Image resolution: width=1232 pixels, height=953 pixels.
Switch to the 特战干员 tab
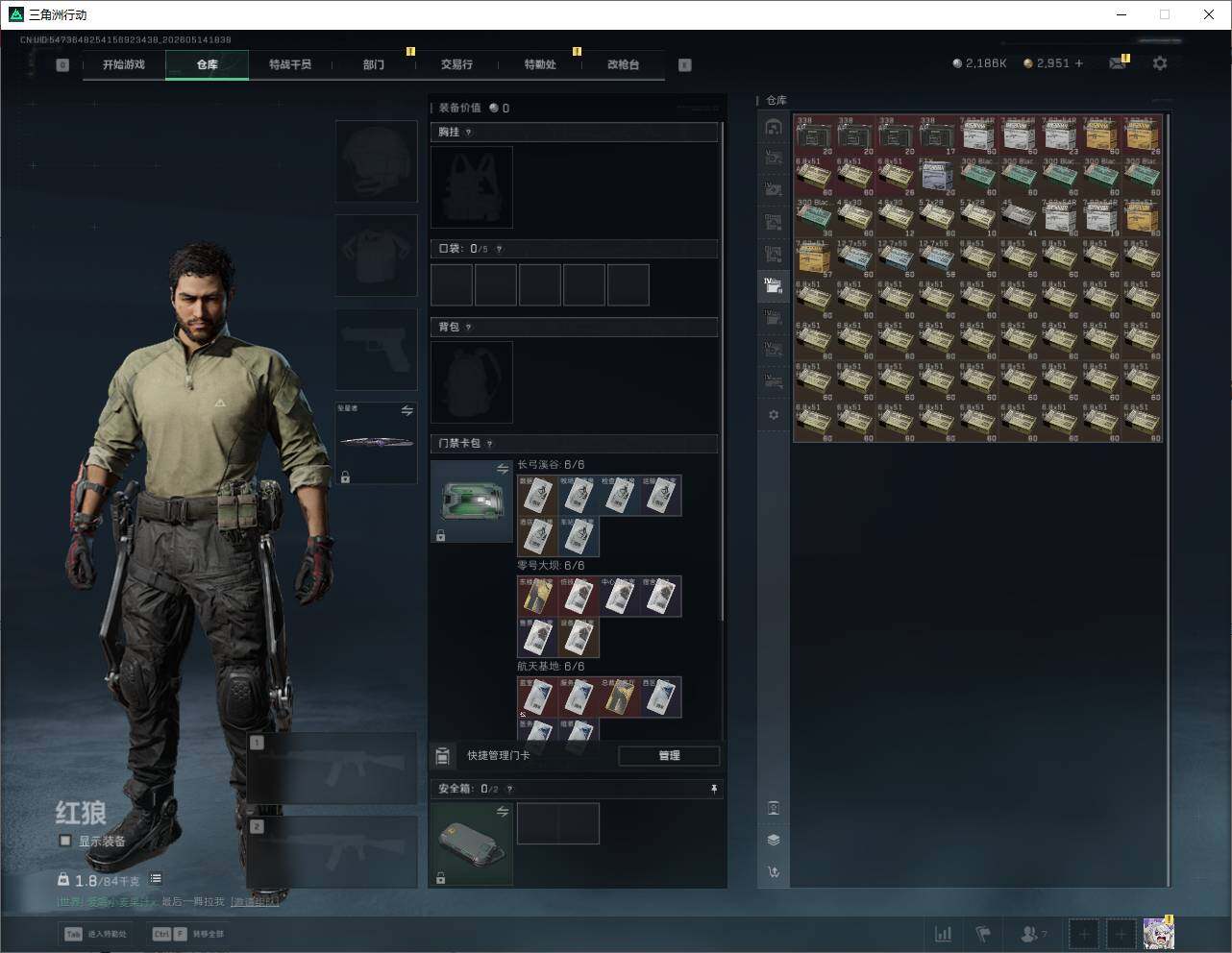(x=290, y=64)
